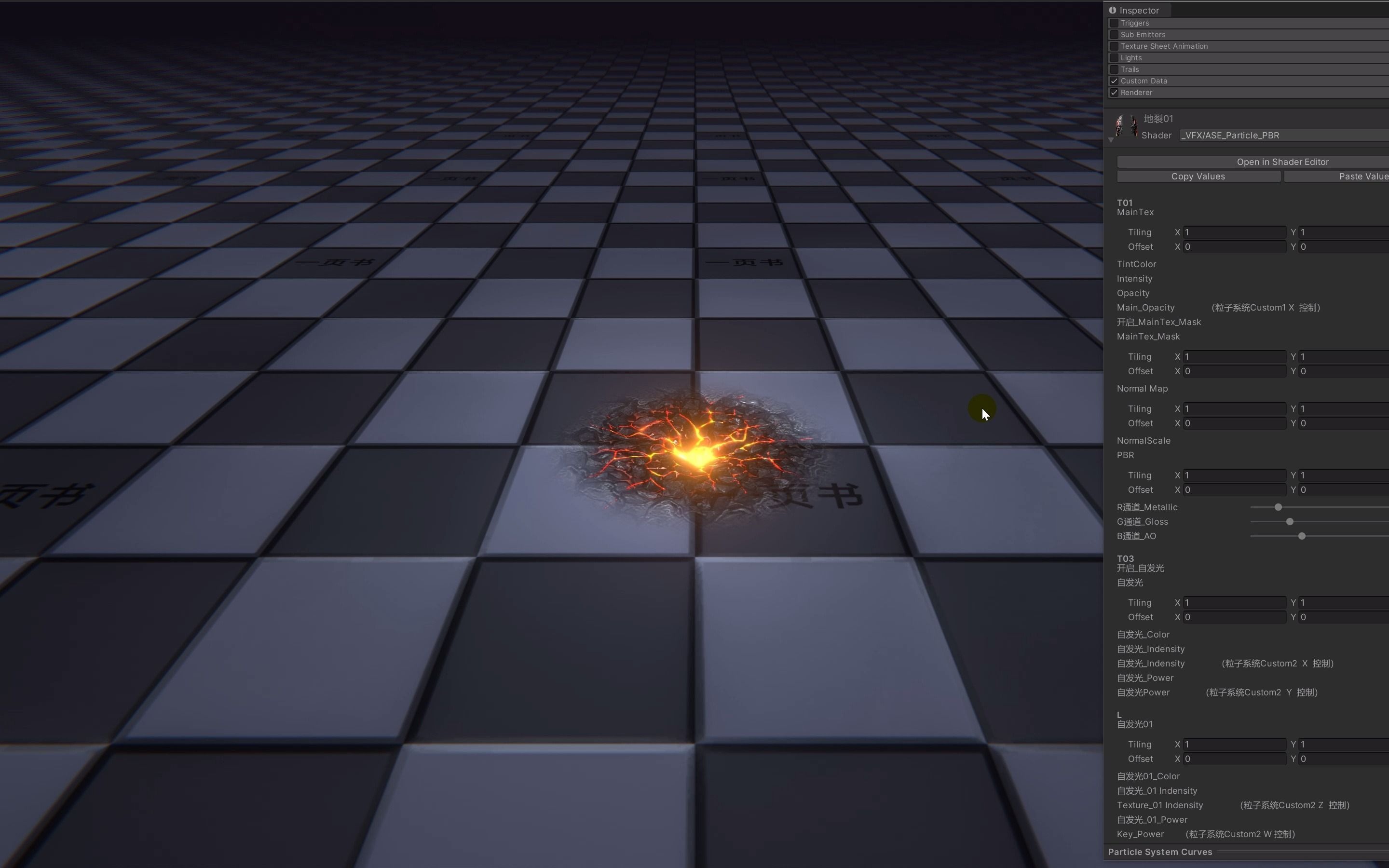Image resolution: width=1389 pixels, height=868 pixels.
Task: Adjust the R通道_Metallic slider
Action: pos(1278,507)
